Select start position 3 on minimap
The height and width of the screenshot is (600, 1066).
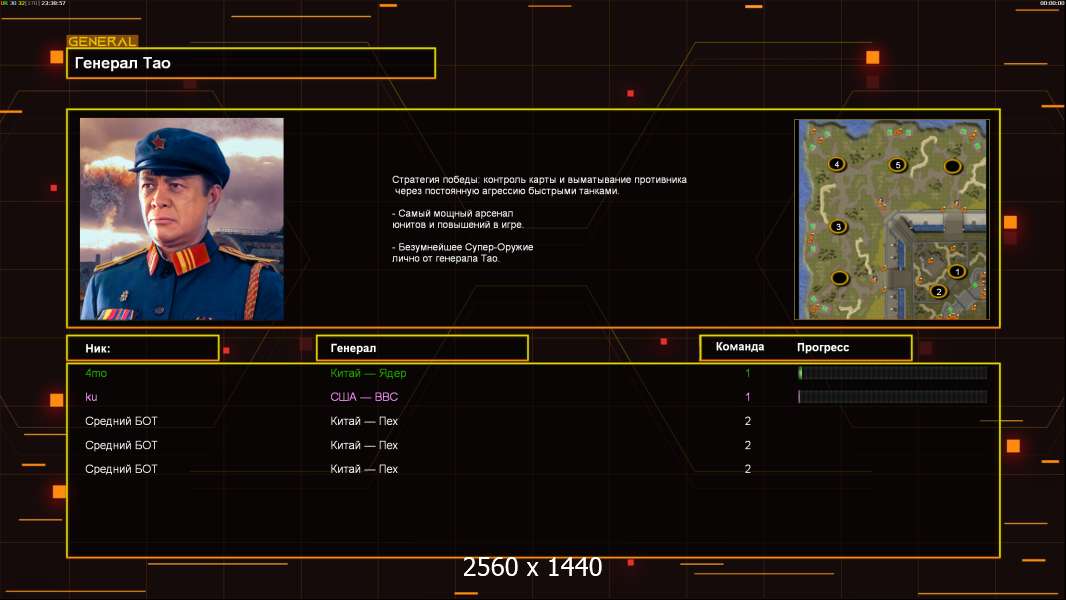point(838,226)
